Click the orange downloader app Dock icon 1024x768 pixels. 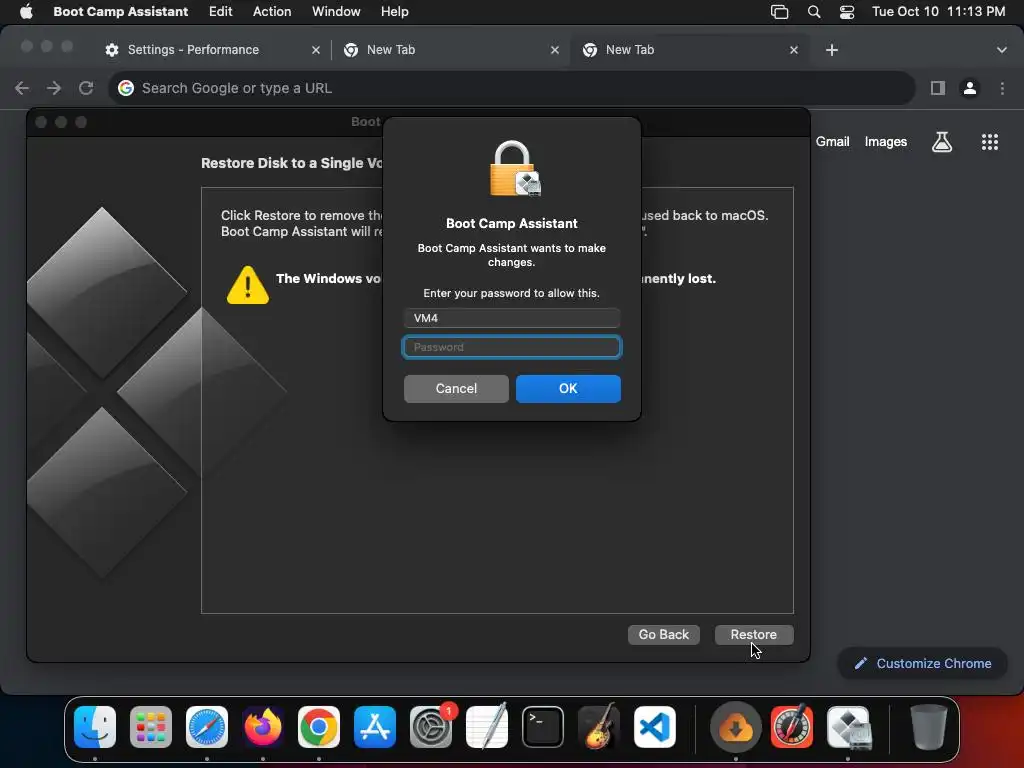coord(736,727)
